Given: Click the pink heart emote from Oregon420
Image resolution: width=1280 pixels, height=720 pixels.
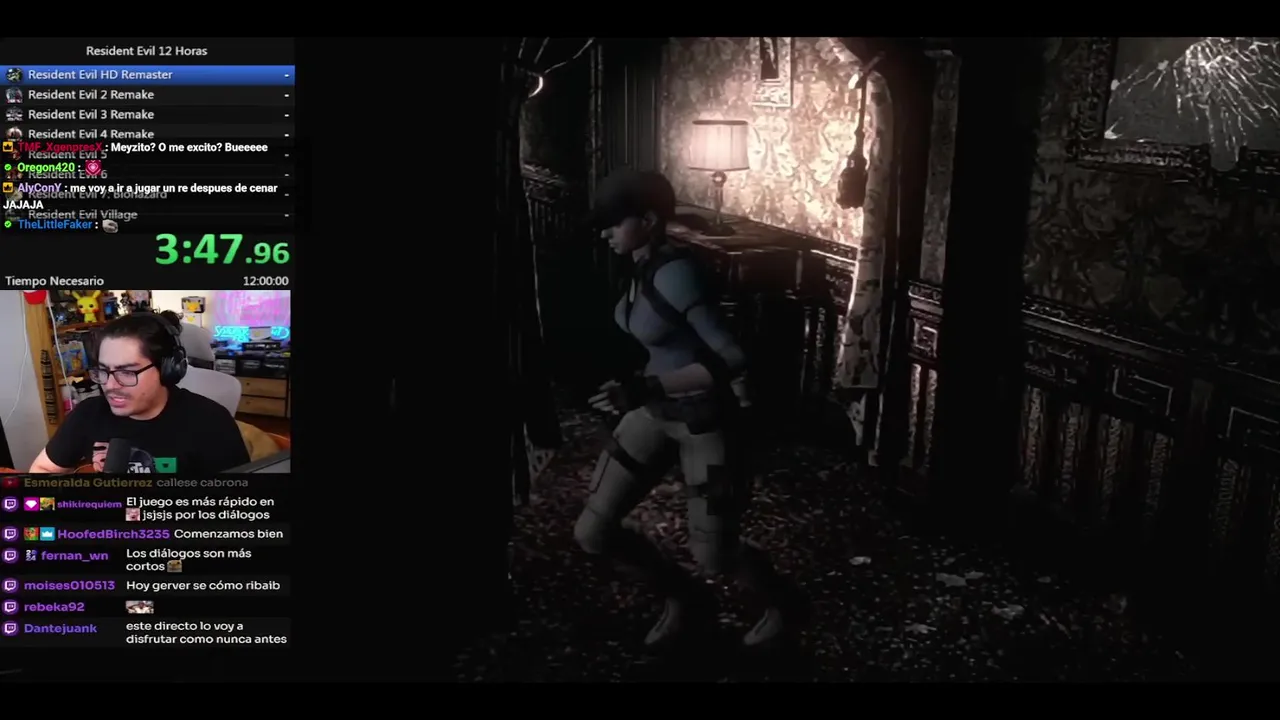Looking at the screenshot, I should pyautogui.click(x=93, y=168).
